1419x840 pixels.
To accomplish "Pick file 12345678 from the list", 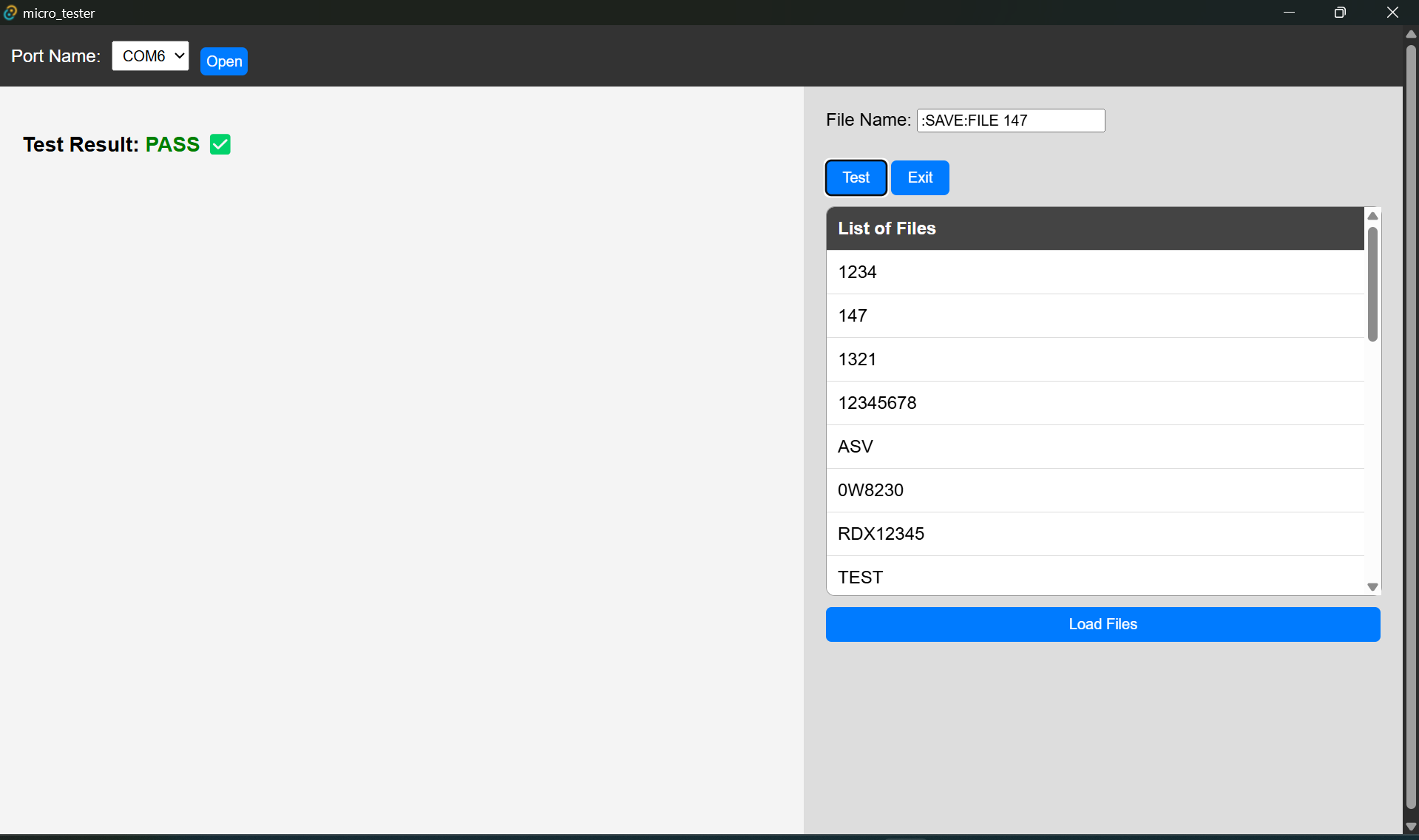I will 1094,403.
